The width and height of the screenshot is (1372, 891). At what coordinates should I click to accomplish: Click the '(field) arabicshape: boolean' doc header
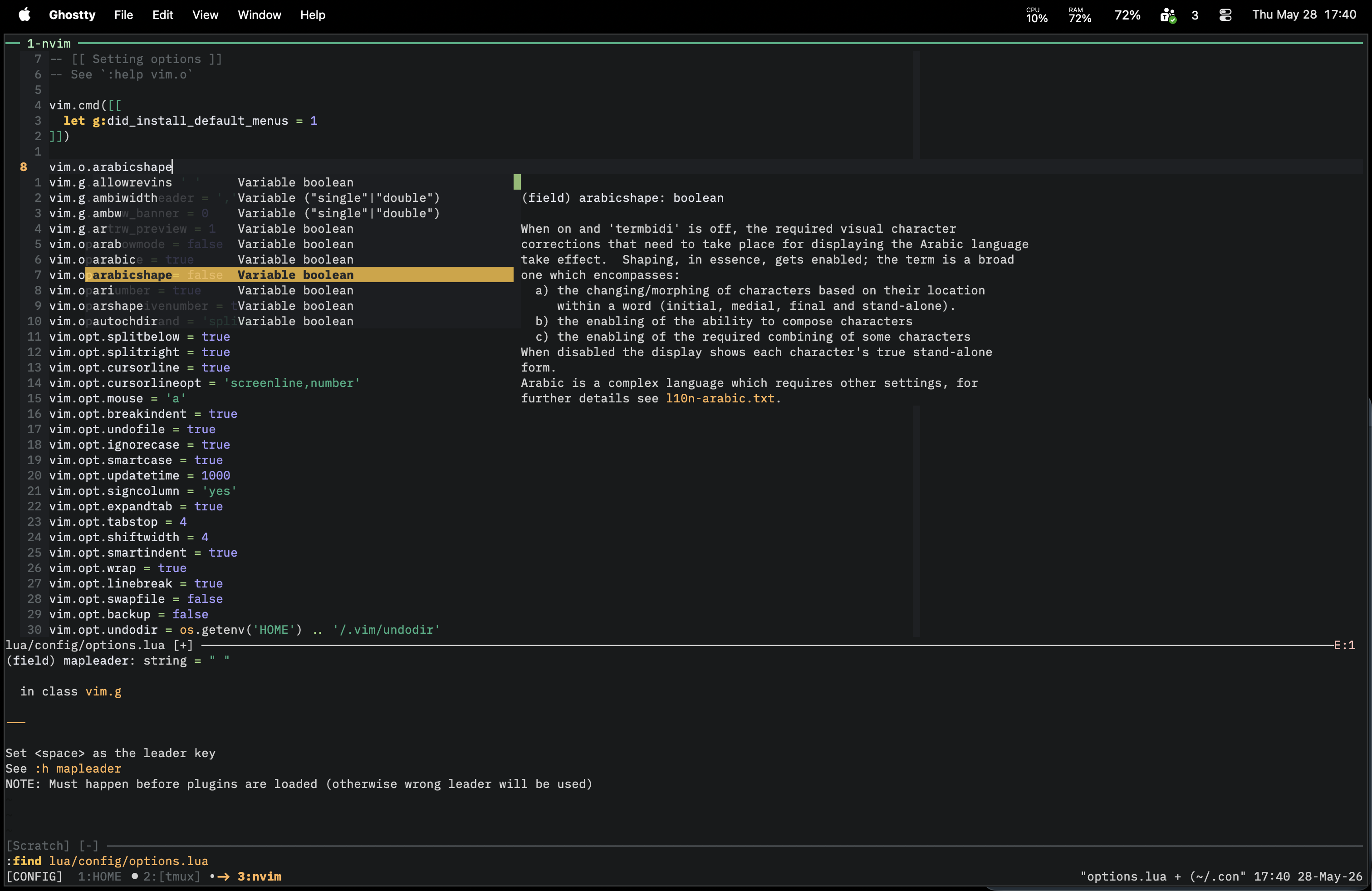622,198
